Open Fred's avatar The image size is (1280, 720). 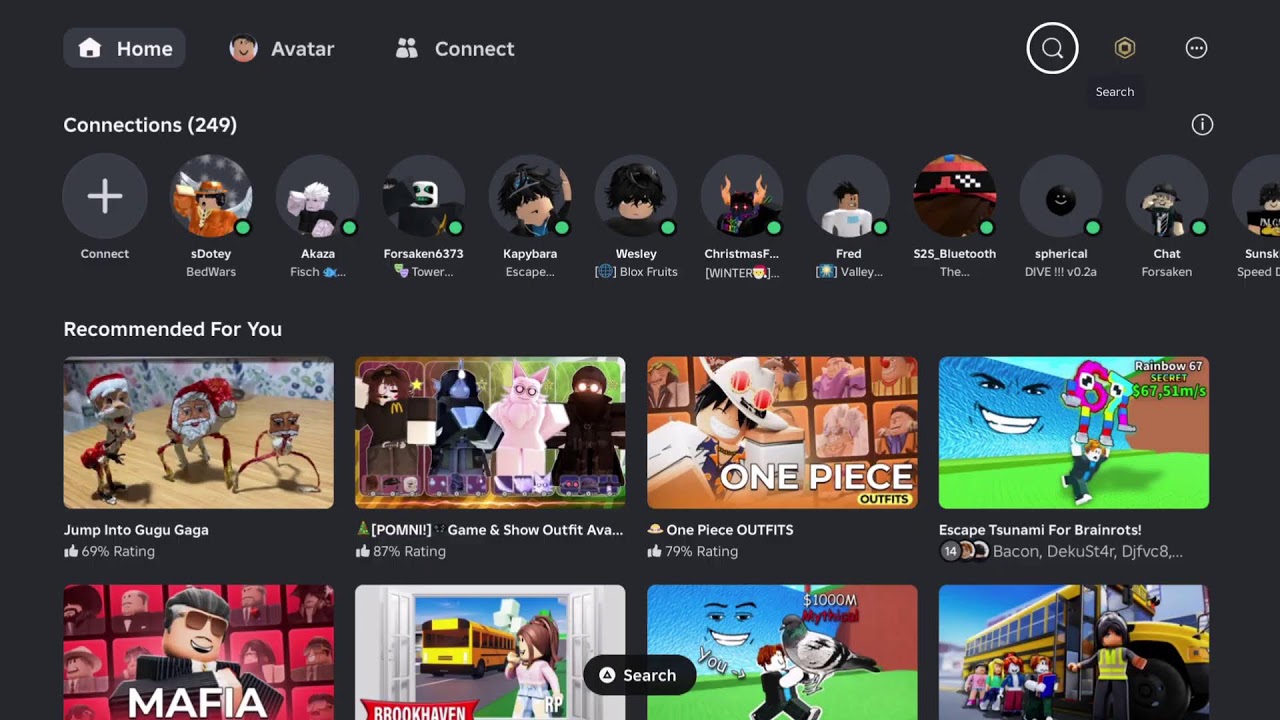tap(848, 196)
